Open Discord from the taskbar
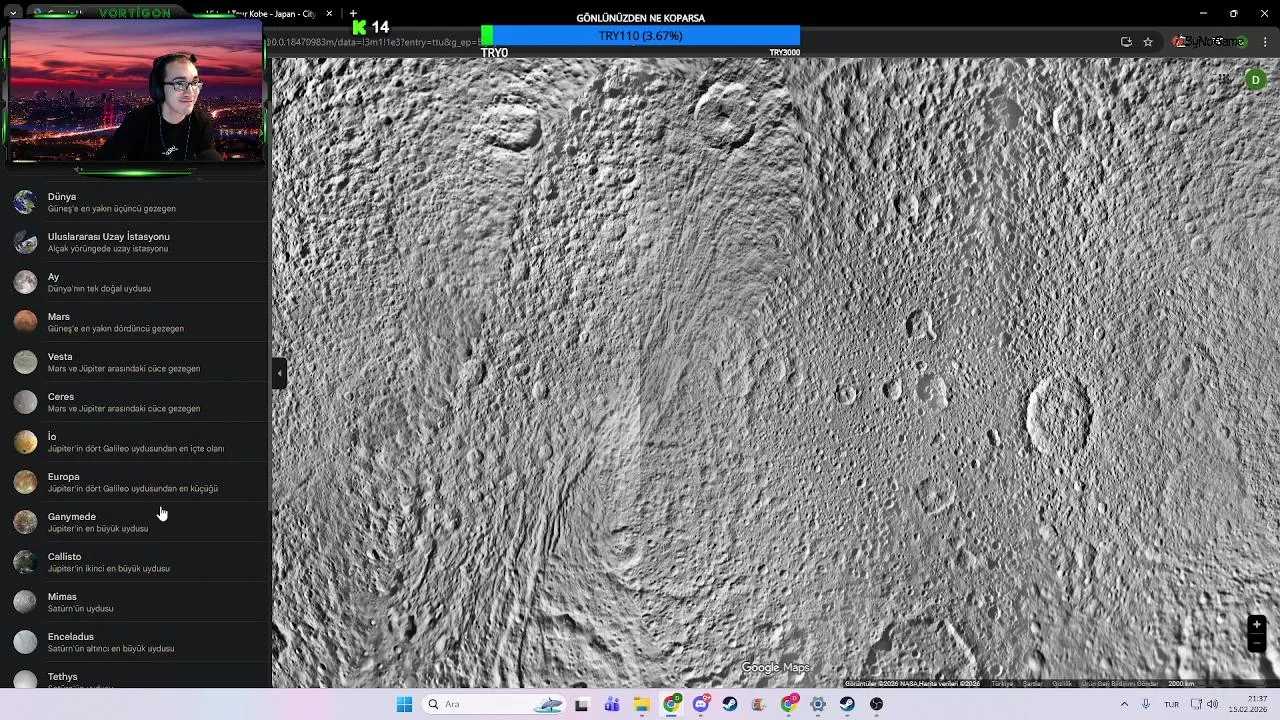1280x720 pixels. (x=701, y=704)
